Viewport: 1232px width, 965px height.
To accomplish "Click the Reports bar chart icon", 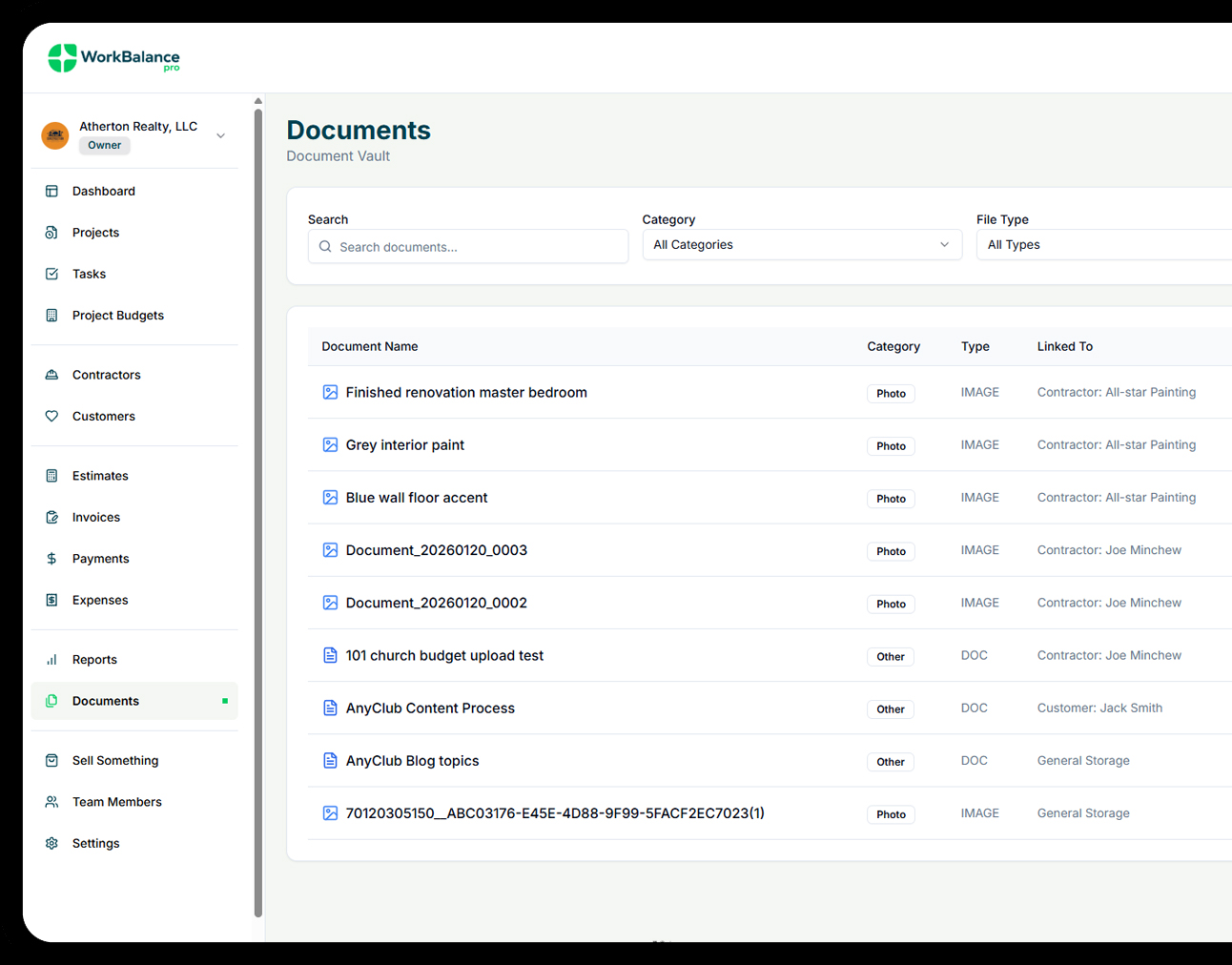I will (x=51, y=660).
